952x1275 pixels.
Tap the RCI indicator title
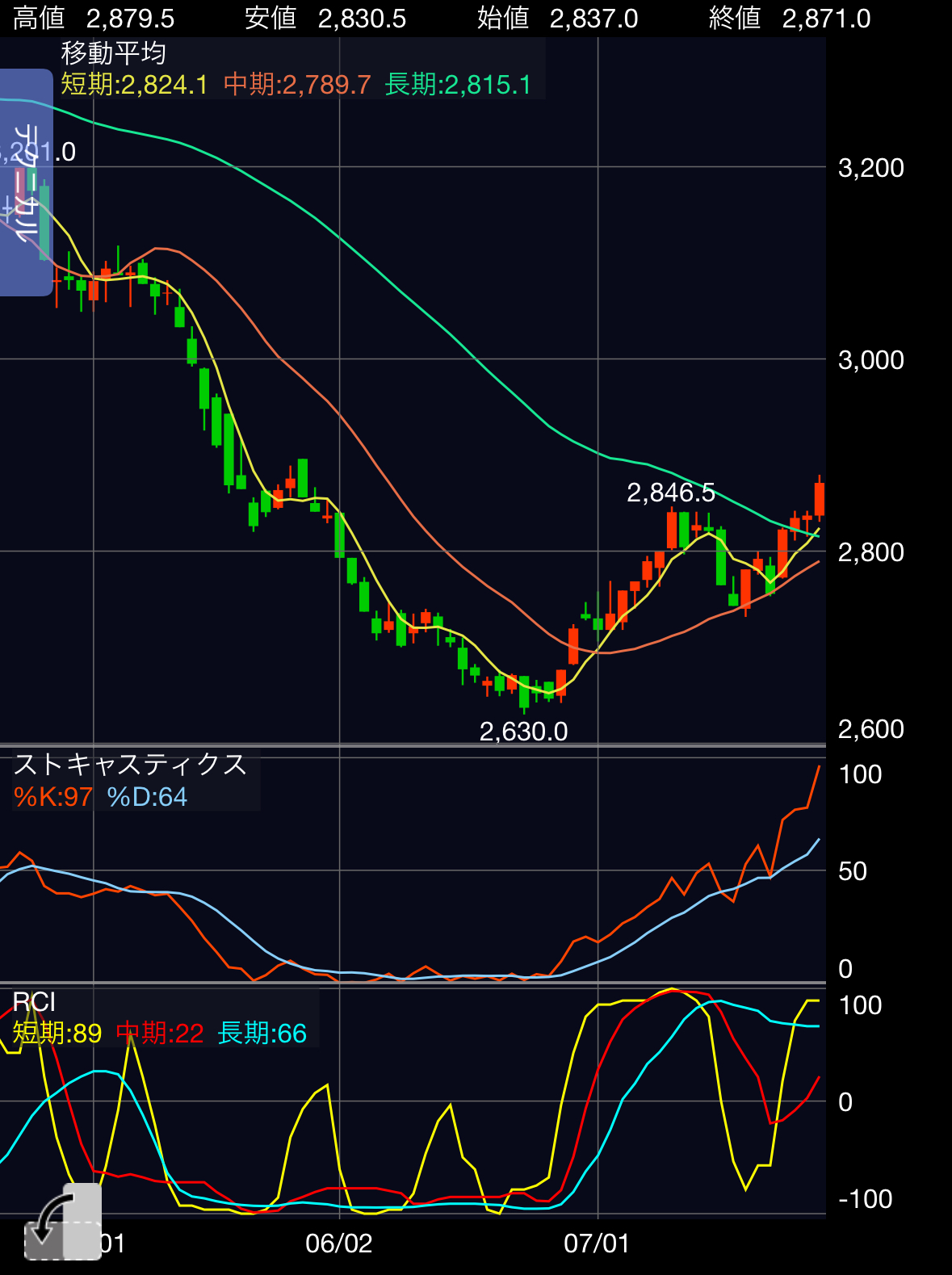[34, 1002]
